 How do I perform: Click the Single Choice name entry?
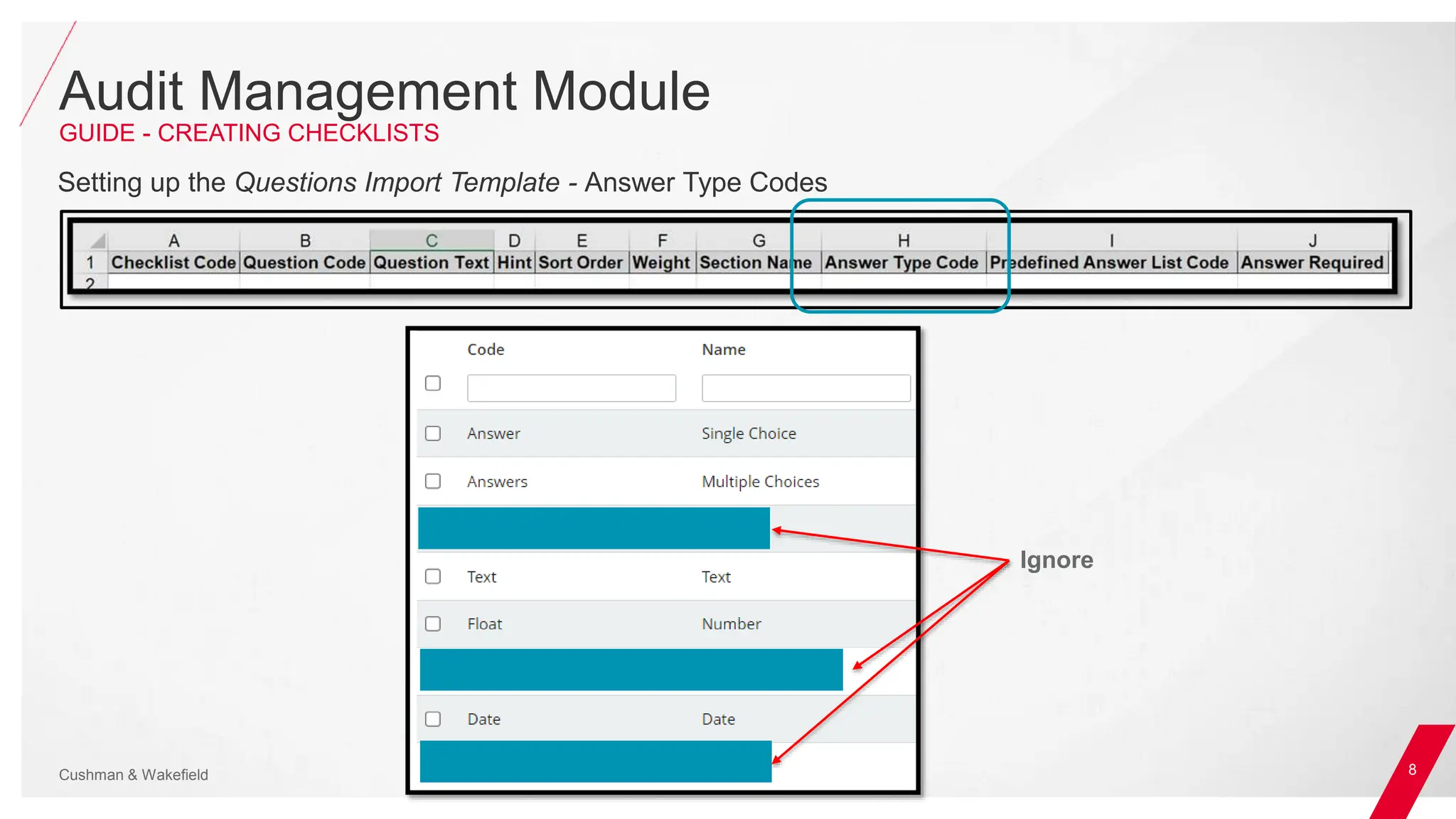point(749,434)
